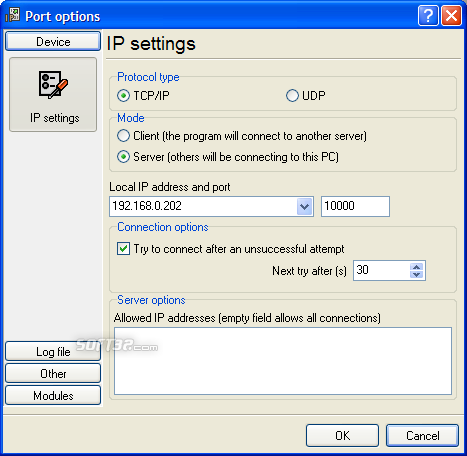Increase the Next try after value

[x=417, y=267]
